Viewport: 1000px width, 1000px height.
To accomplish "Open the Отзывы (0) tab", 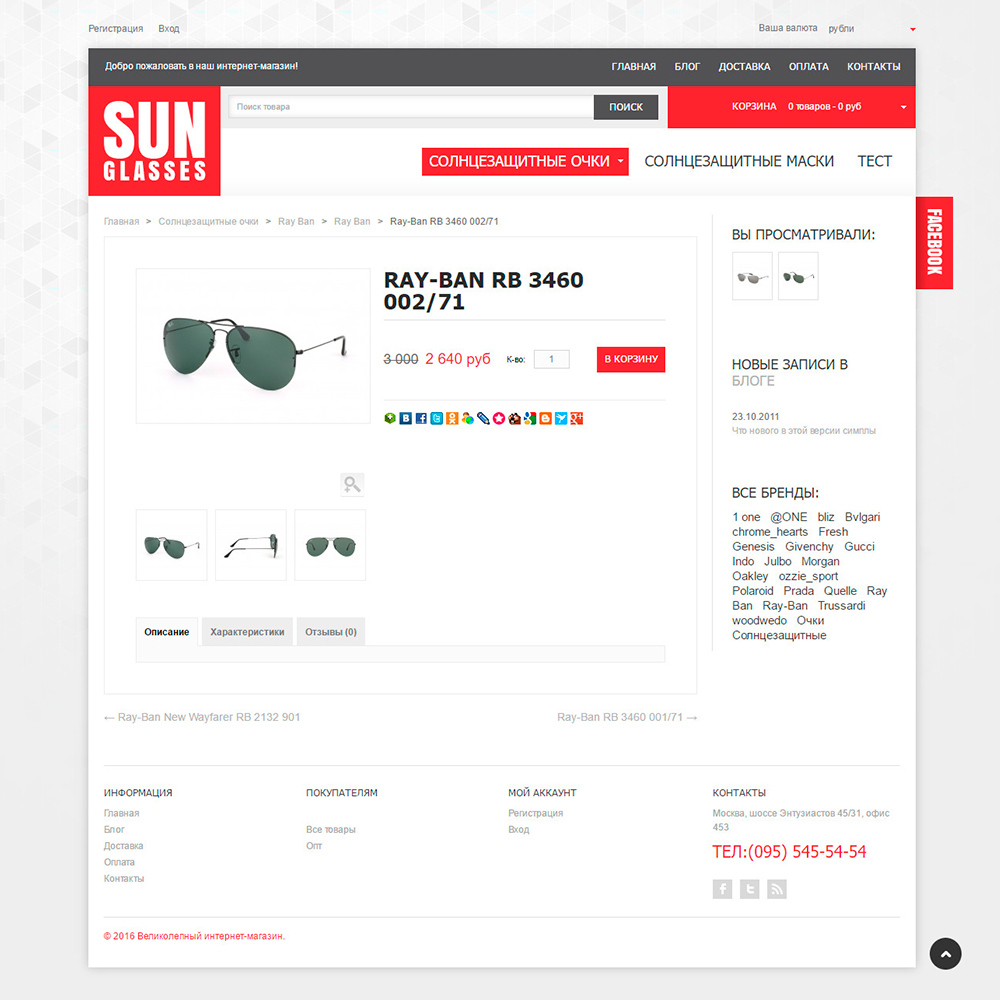I will 330,632.
